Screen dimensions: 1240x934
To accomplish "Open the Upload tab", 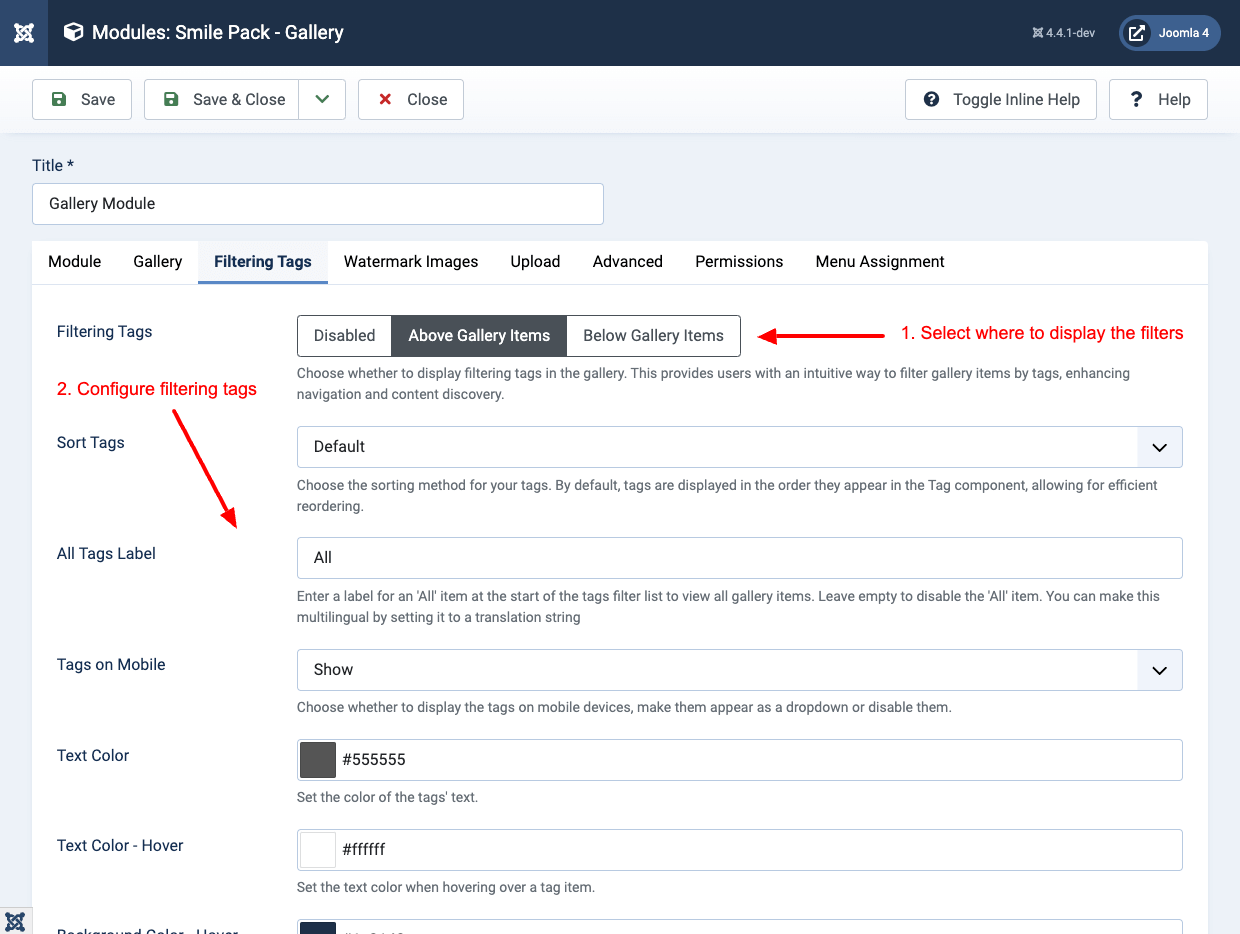I will [x=535, y=261].
